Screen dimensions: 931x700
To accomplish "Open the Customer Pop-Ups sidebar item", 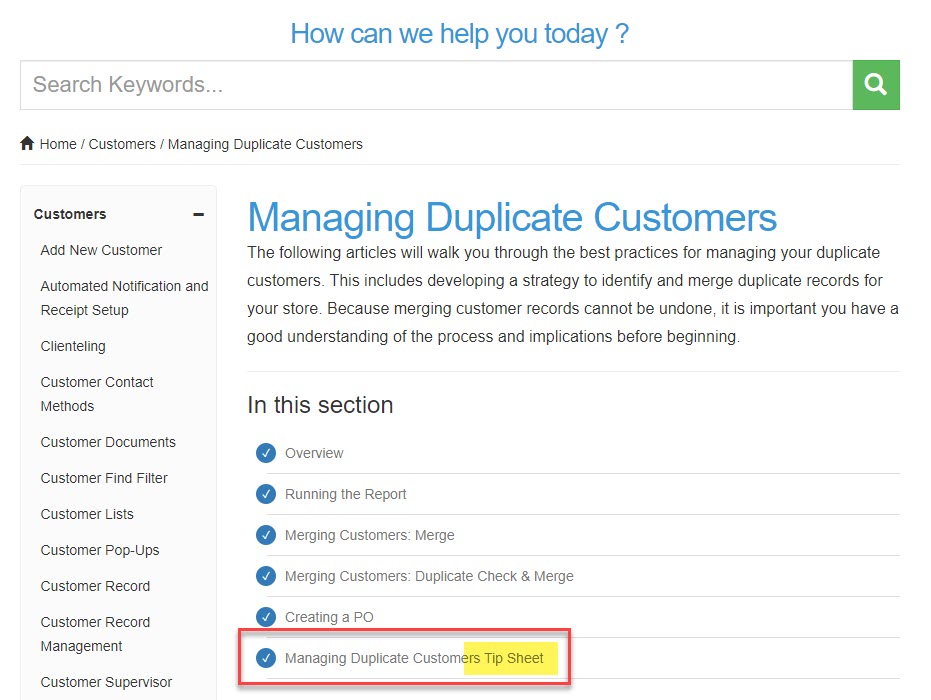I will (x=100, y=550).
